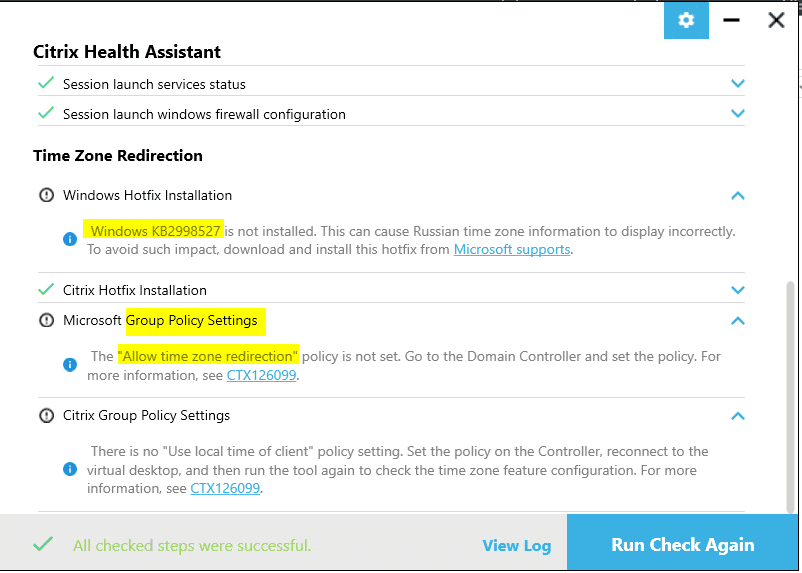The width and height of the screenshot is (802, 573).
Task: Collapse Microsoft Group Policy Settings section
Action: (x=738, y=321)
